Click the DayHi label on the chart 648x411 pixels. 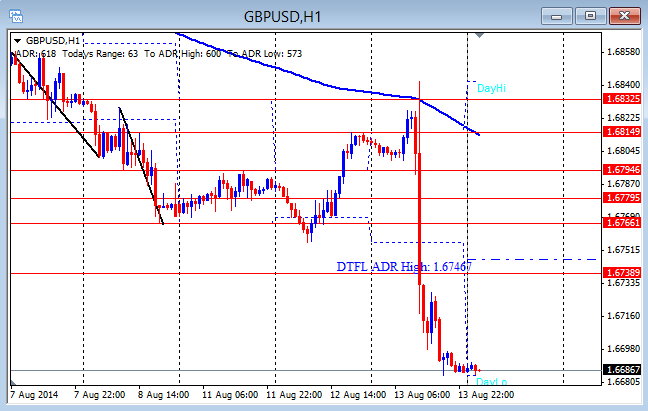tap(491, 88)
